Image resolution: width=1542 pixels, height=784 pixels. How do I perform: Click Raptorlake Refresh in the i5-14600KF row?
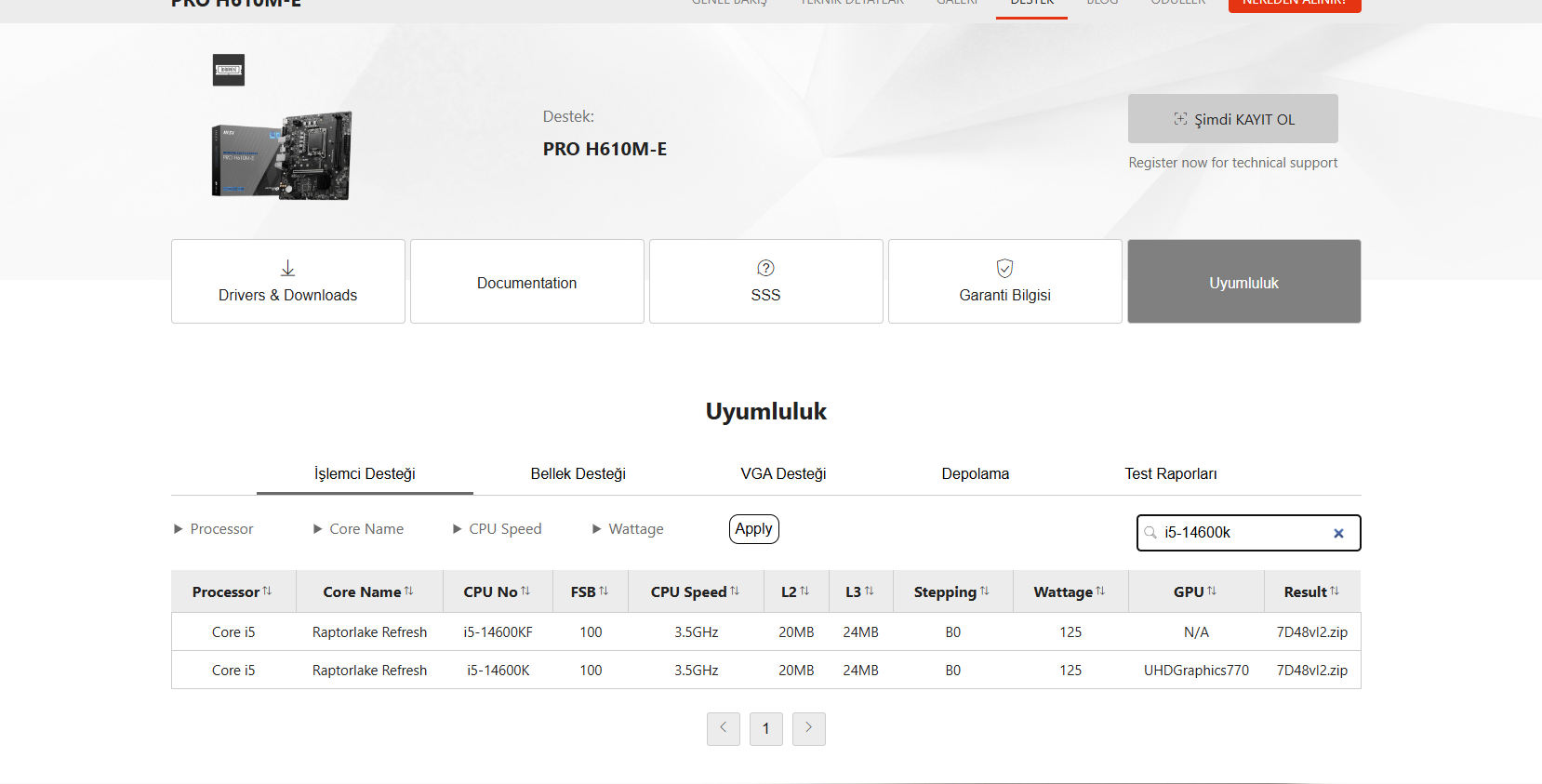point(370,632)
